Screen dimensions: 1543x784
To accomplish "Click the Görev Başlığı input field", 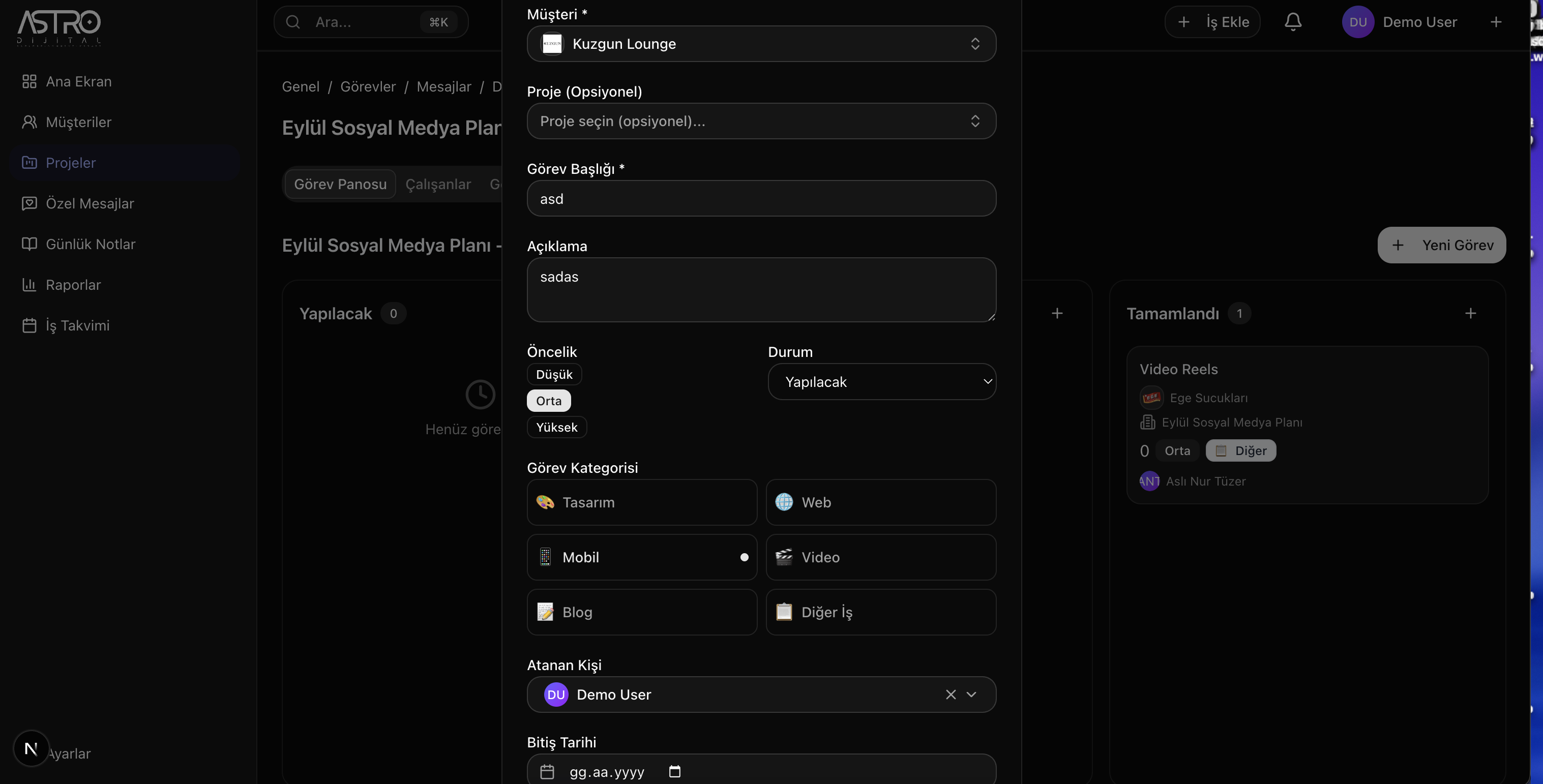I will click(x=761, y=198).
